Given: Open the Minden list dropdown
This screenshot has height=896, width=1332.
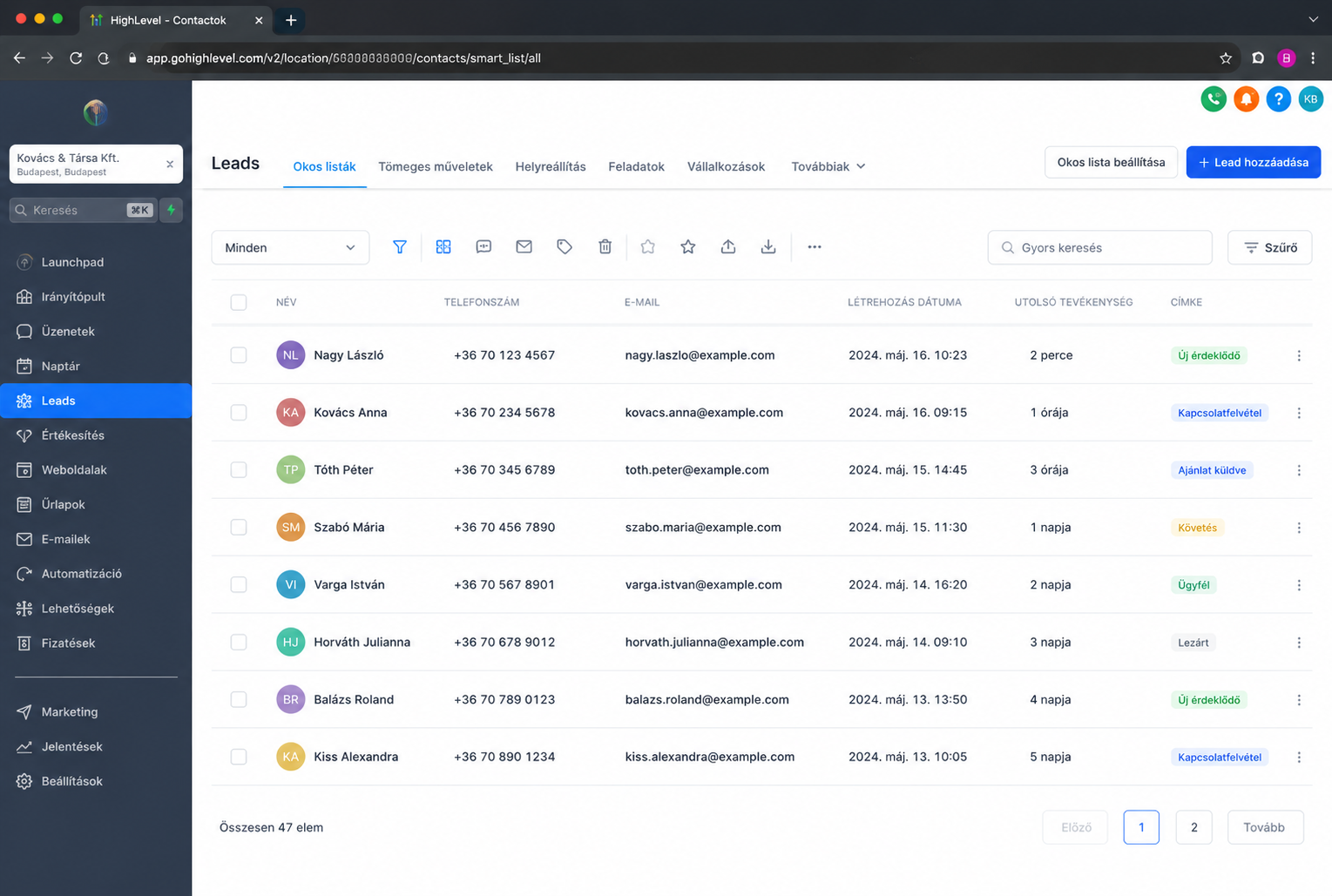Looking at the screenshot, I should click(290, 247).
